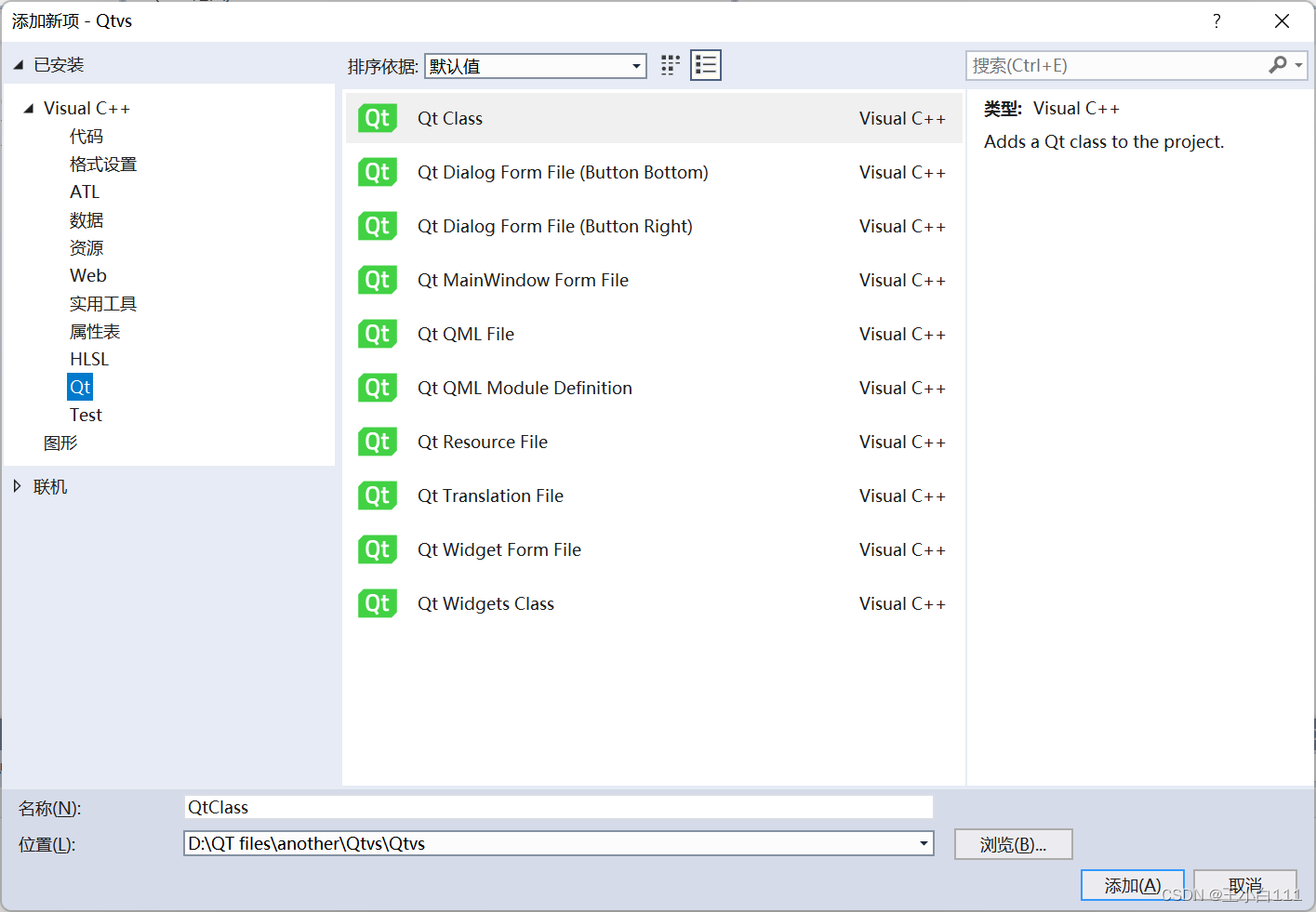
Task: Switch templates to medium icons view
Action: point(670,65)
